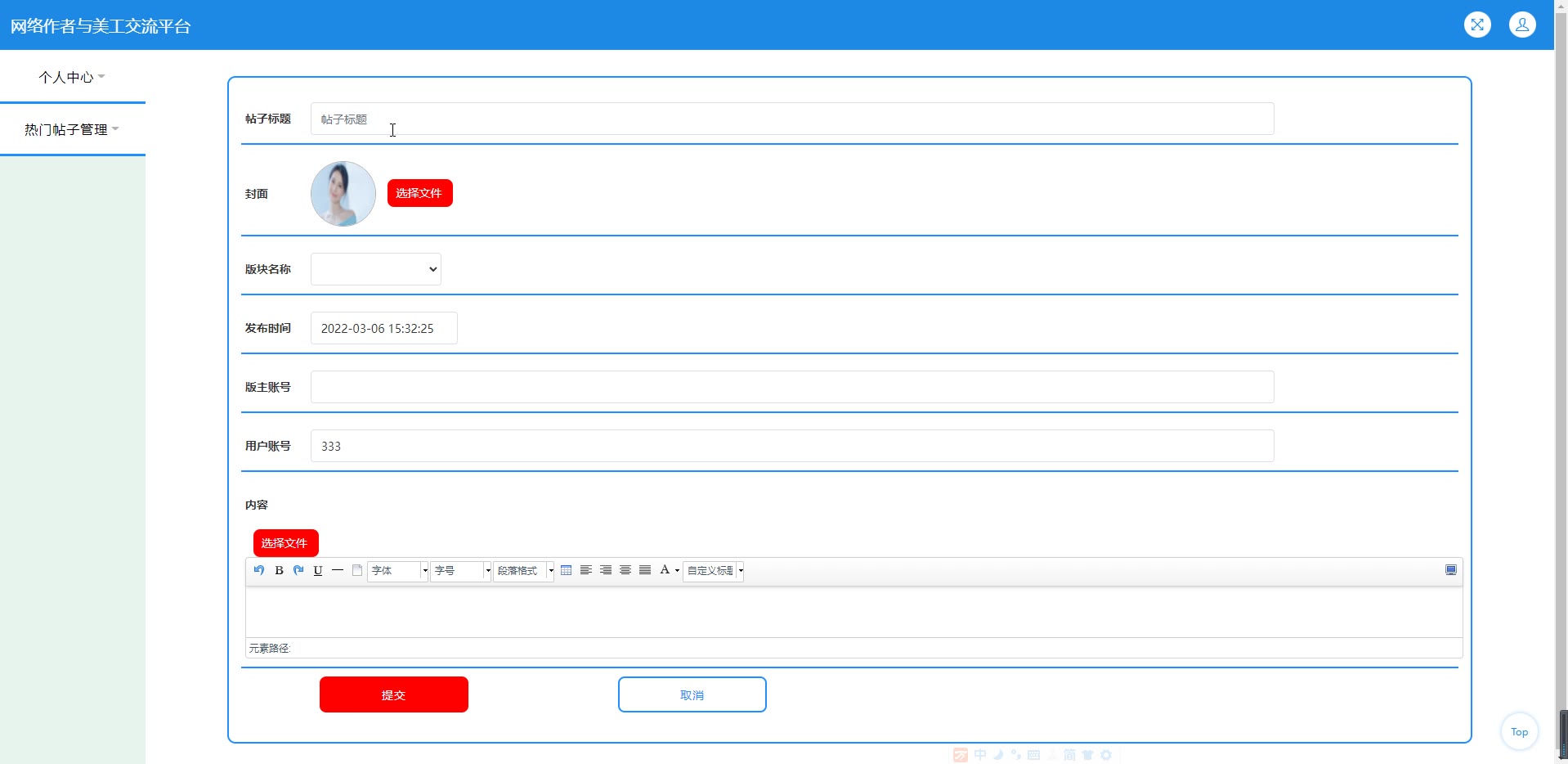Open the 字号 font size dropdown
The width and height of the screenshot is (1568, 764).
tap(461, 570)
